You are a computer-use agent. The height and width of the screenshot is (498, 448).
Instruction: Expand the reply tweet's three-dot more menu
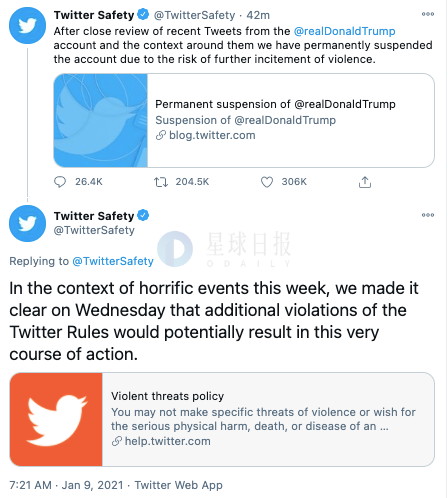click(428, 215)
